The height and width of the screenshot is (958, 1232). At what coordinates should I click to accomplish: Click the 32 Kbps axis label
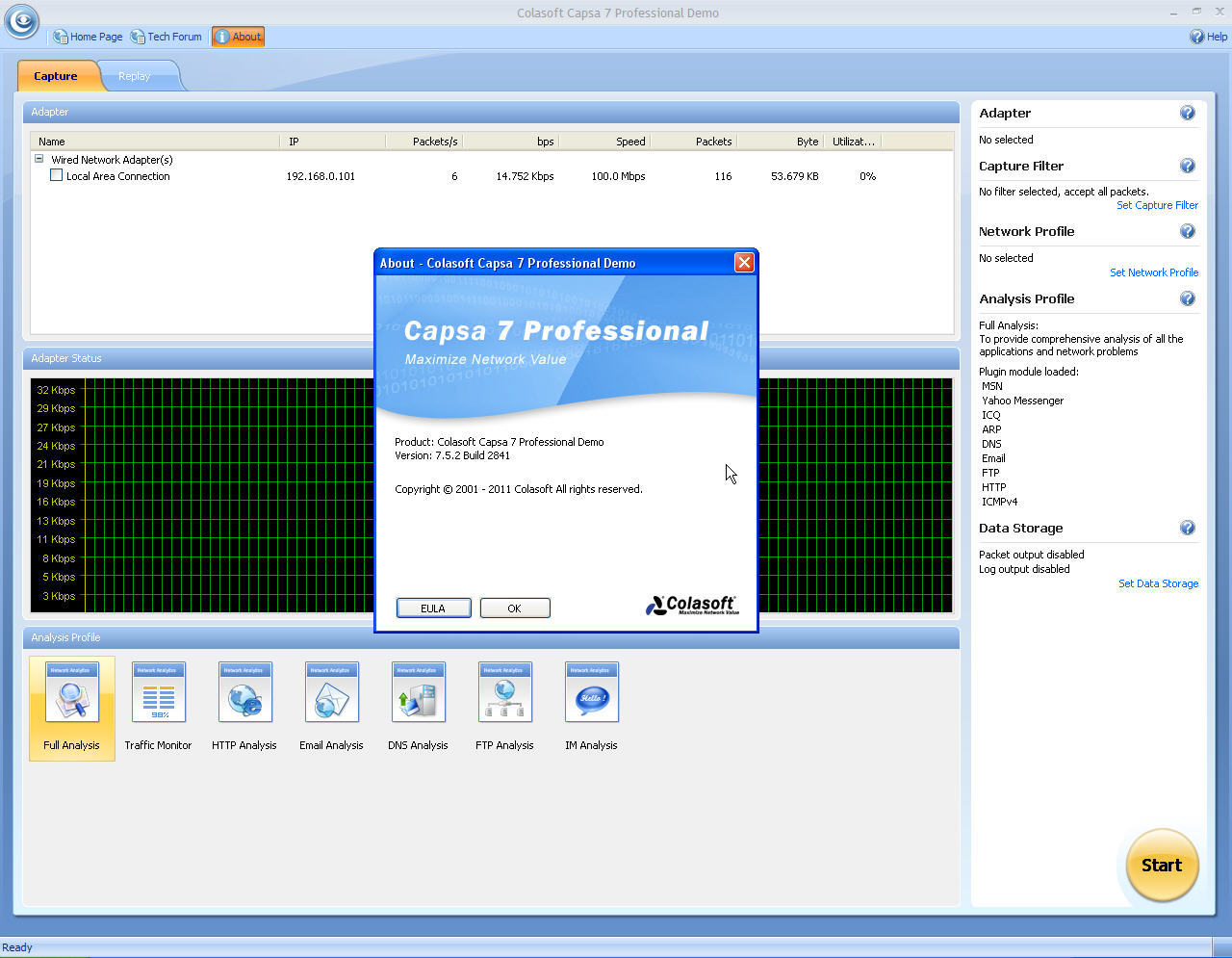[x=56, y=390]
